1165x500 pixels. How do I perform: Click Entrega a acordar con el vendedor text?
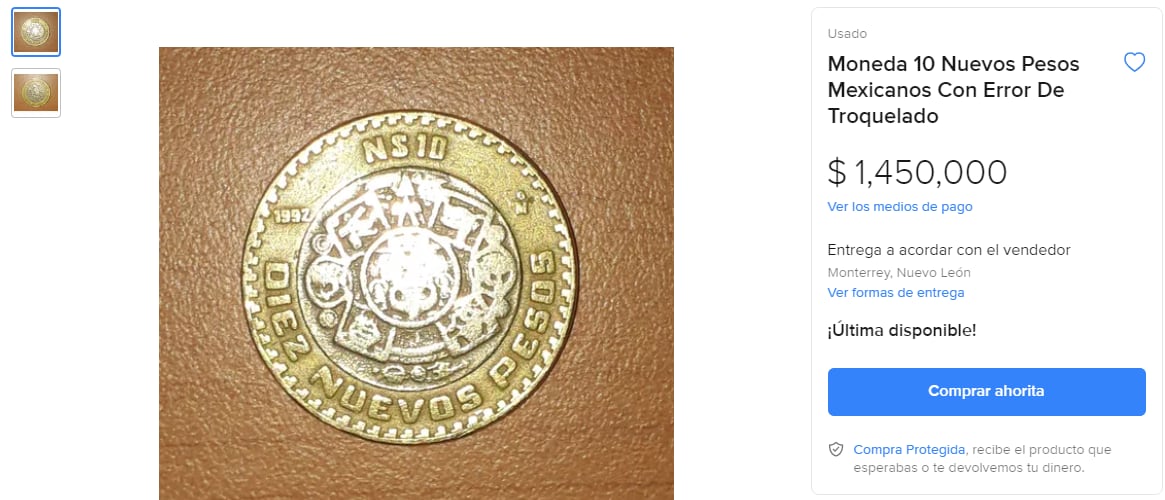click(x=949, y=250)
